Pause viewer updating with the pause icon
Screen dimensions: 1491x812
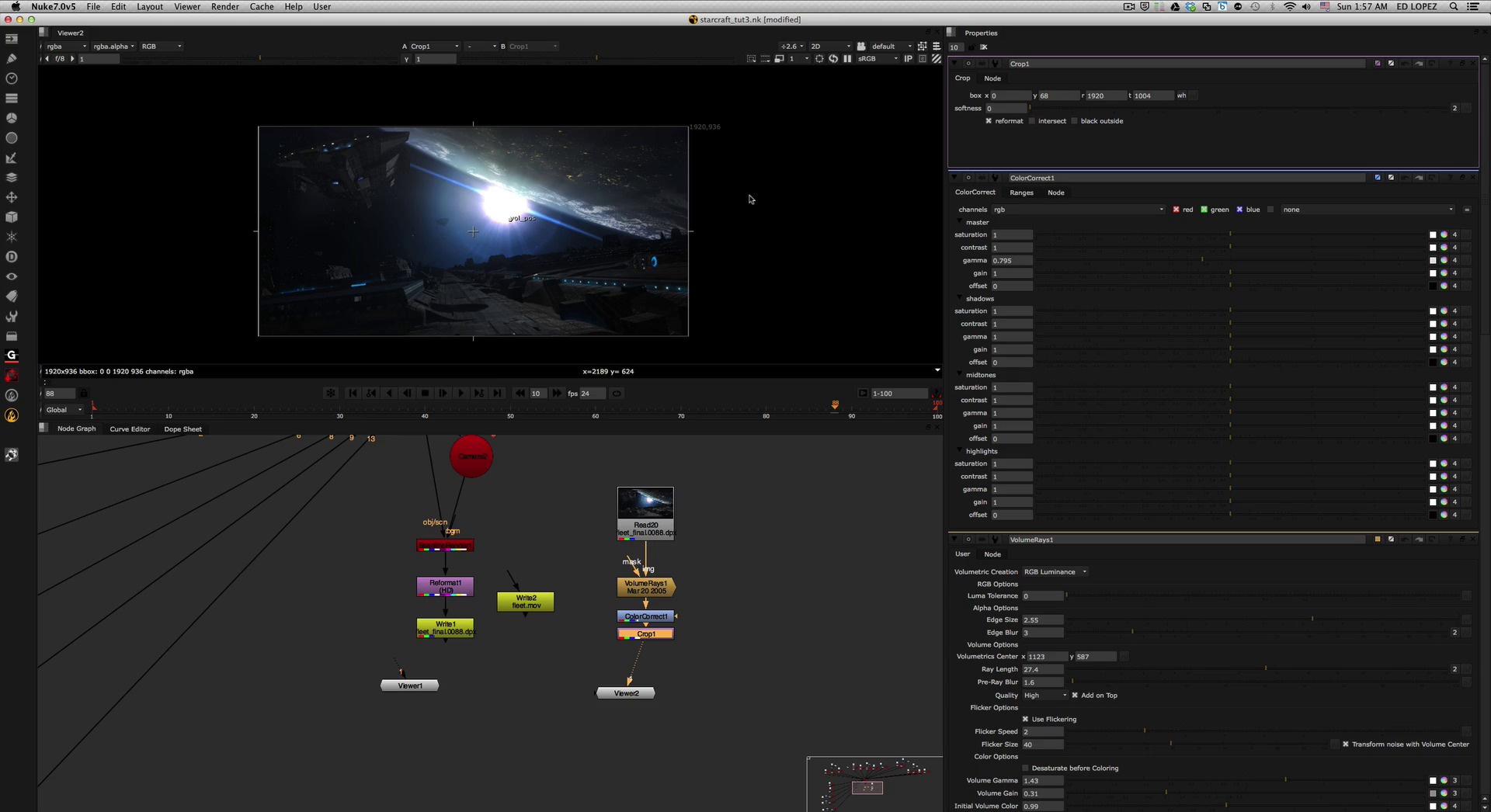(847, 59)
